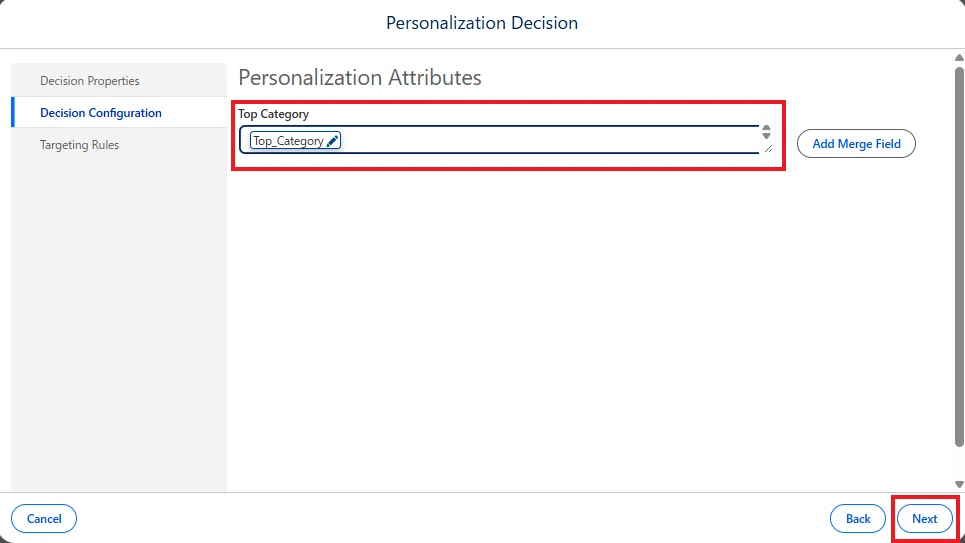This screenshot has width=965, height=543.
Task: Click the Top Category field label
Action: tap(273, 114)
